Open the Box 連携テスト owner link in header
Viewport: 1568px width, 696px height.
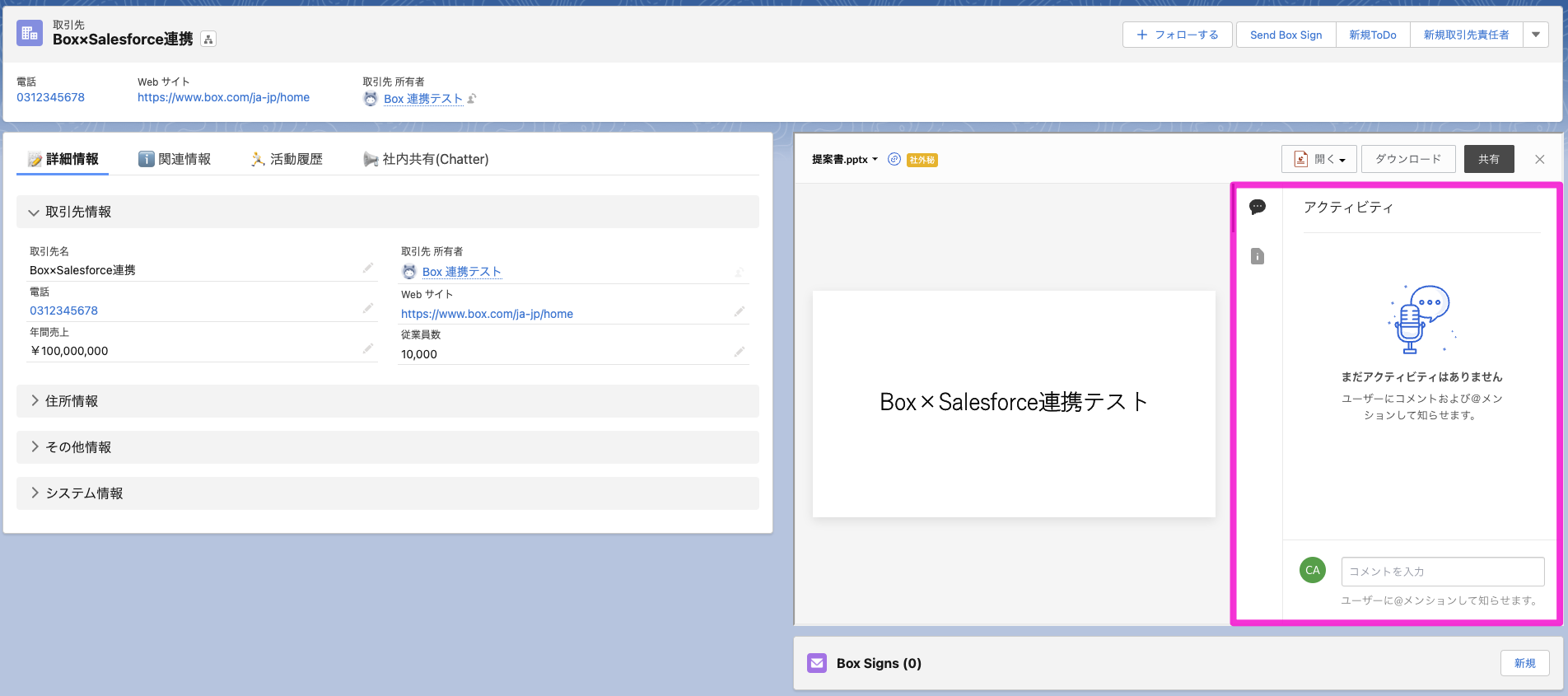coord(423,99)
